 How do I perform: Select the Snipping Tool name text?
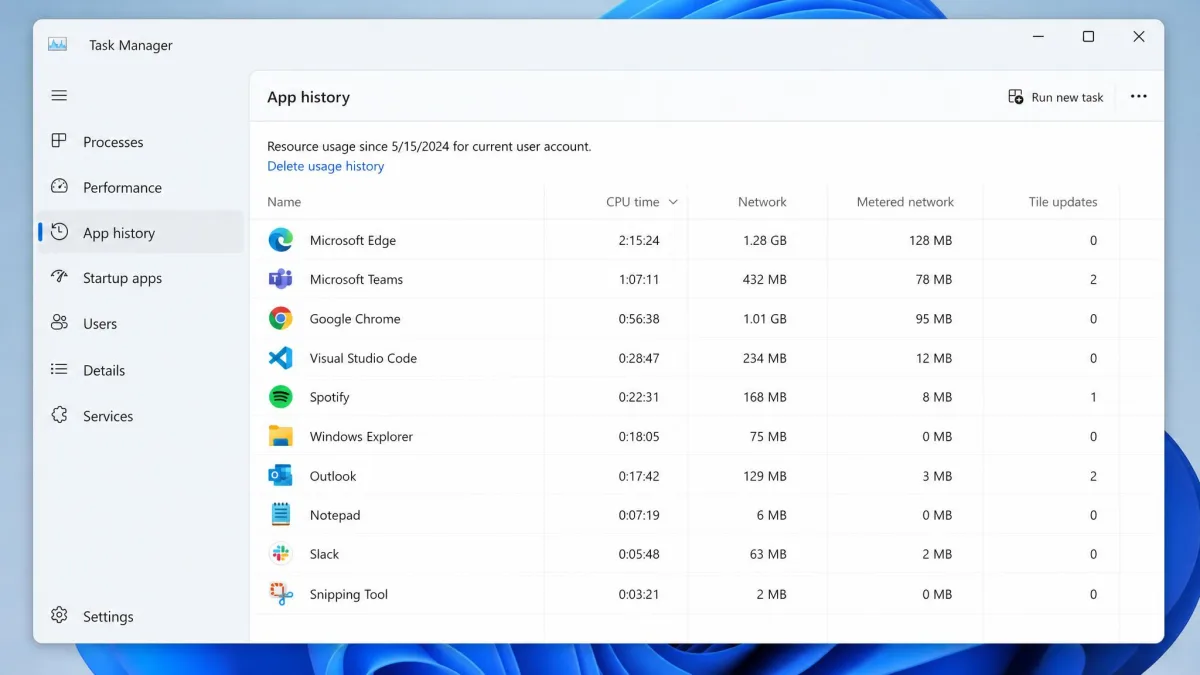click(x=349, y=594)
